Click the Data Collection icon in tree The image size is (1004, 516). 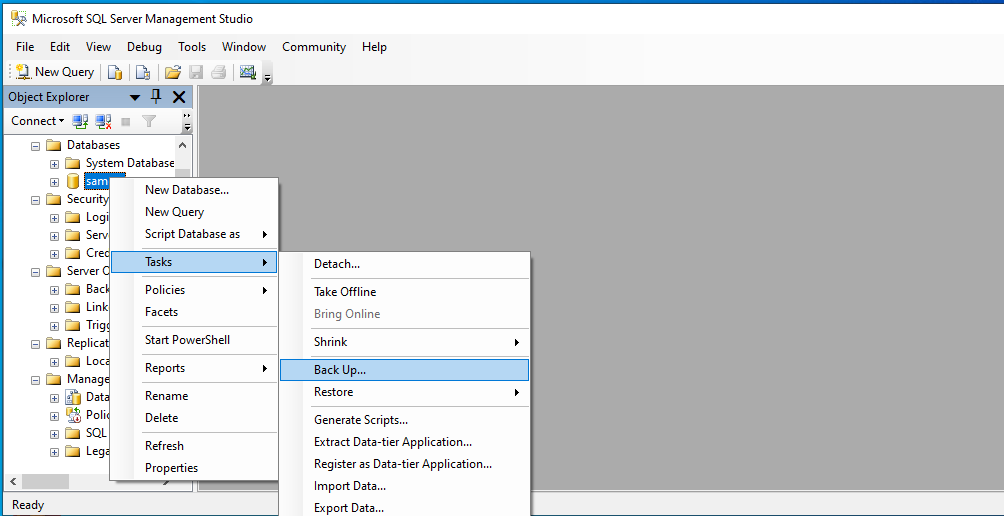tap(73, 397)
